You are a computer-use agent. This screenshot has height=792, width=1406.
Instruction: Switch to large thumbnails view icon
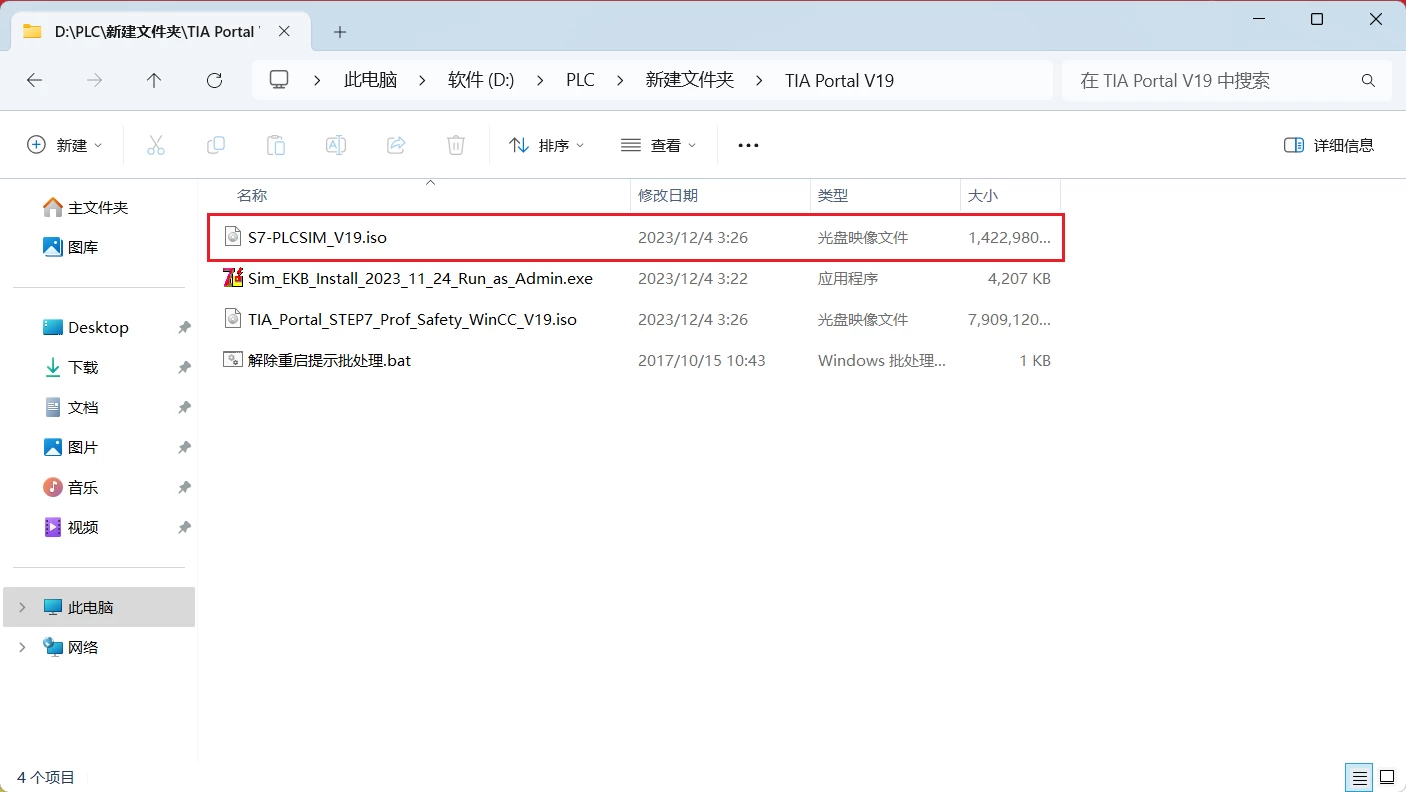[1387, 777]
